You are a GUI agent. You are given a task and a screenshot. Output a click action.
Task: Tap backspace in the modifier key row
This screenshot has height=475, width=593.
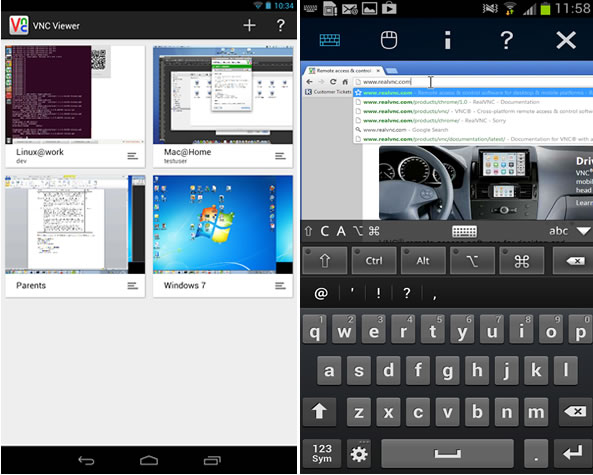click(x=573, y=261)
